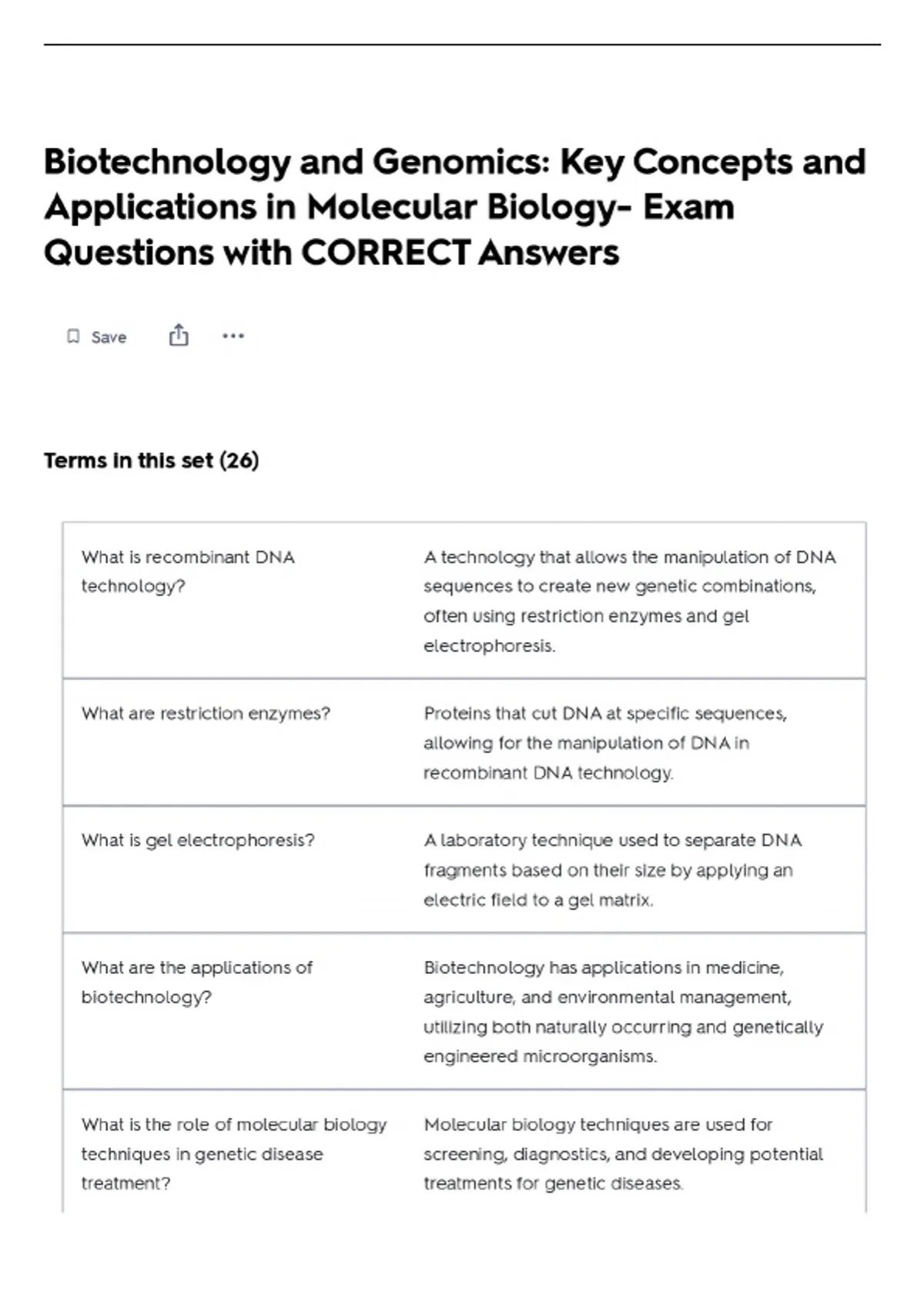Click the word CORRECT in the title
The width and height of the screenshot is (924, 1309).
(385, 253)
